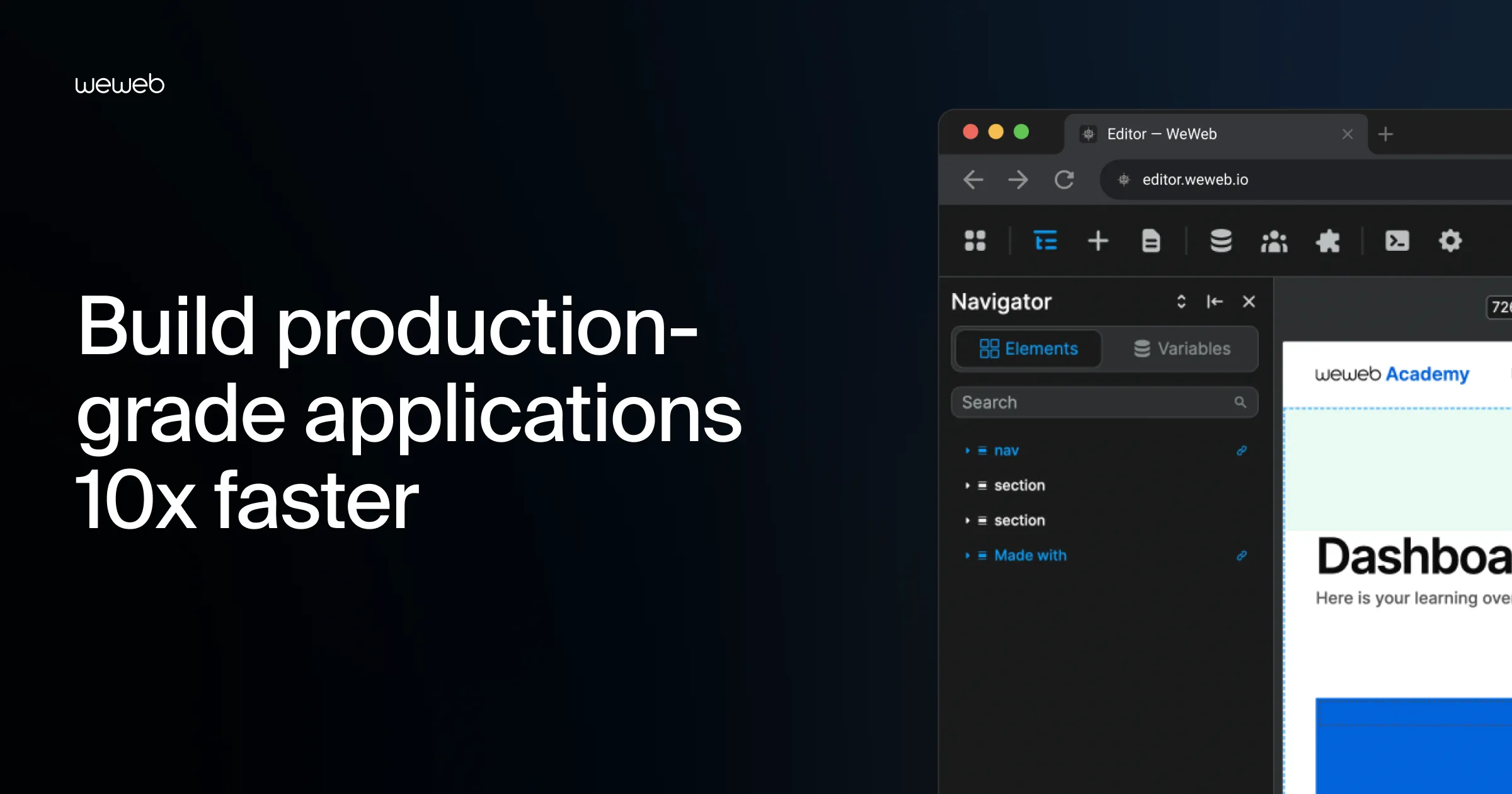The width and height of the screenshot is (1512, 794).
Task: Click the weweb Academy logo in canvas
Action: click(x=1392, y=374)
